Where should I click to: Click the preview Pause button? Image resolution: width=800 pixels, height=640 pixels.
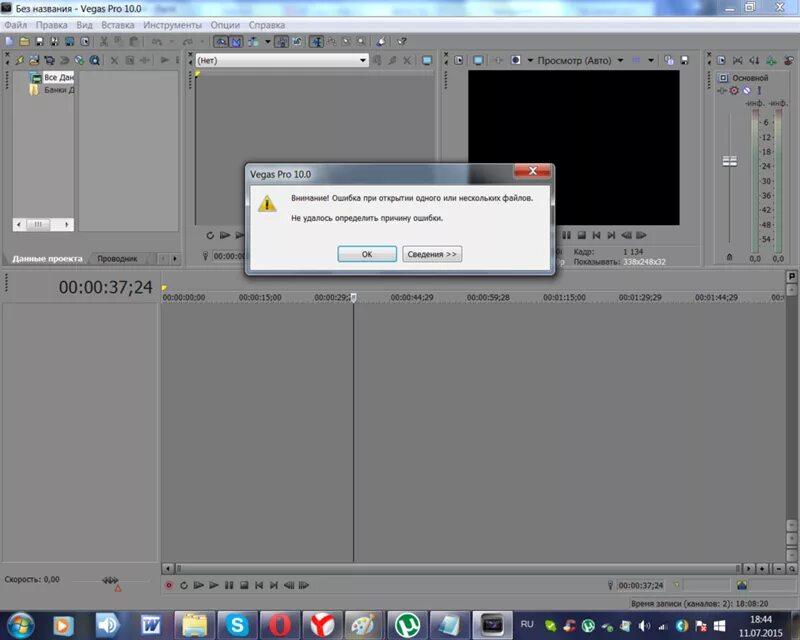tap(566, 235)
